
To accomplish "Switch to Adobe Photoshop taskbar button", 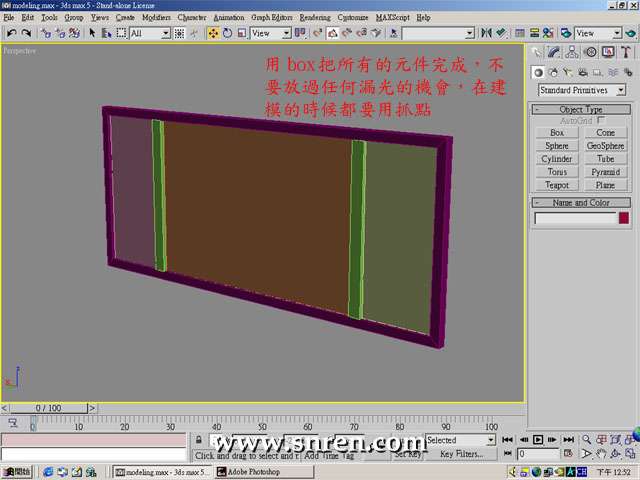I will (x=264, y=472).
